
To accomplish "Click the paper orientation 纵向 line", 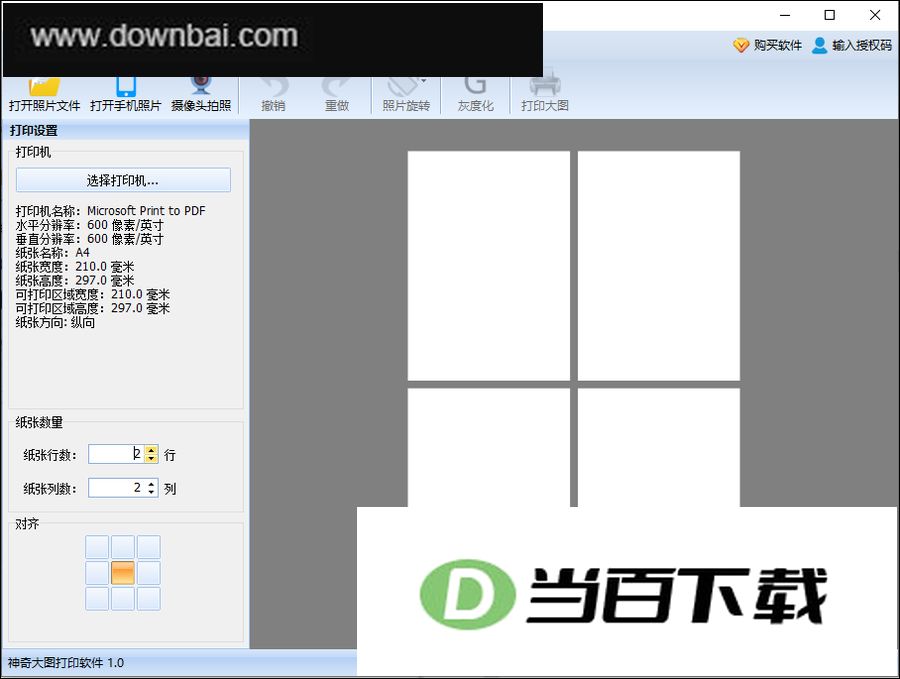I will (x=55, y=322).
